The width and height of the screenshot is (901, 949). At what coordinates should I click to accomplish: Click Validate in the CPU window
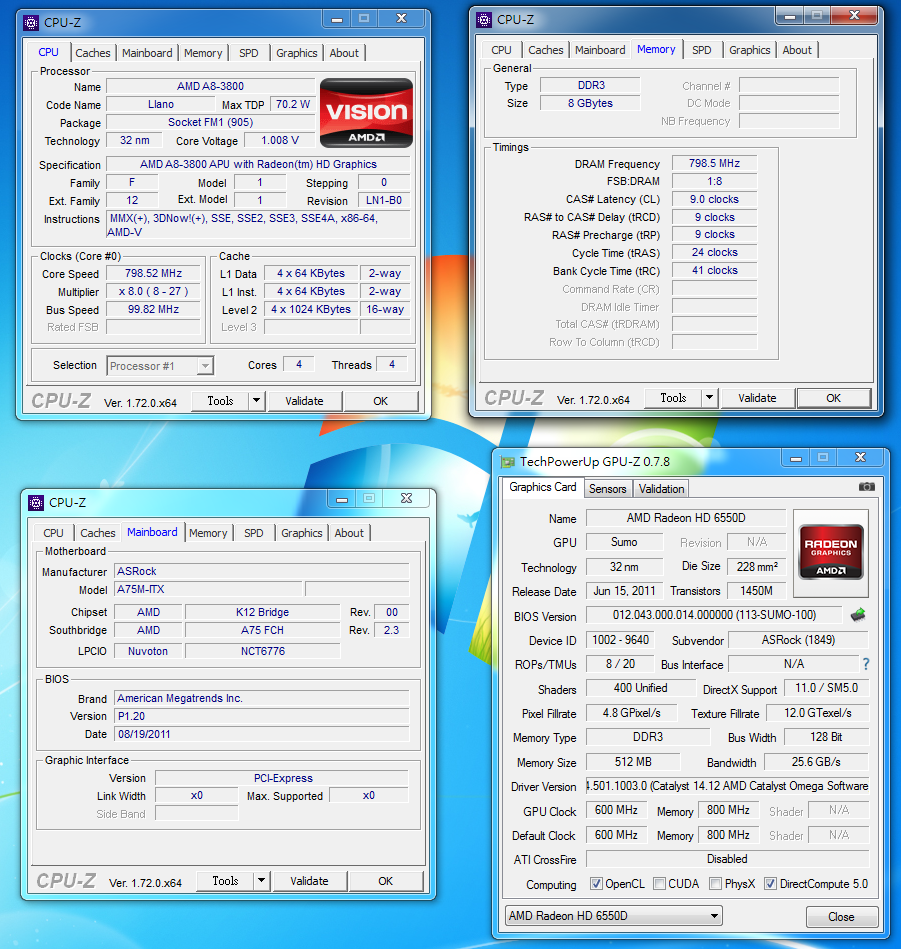point(304,401)
